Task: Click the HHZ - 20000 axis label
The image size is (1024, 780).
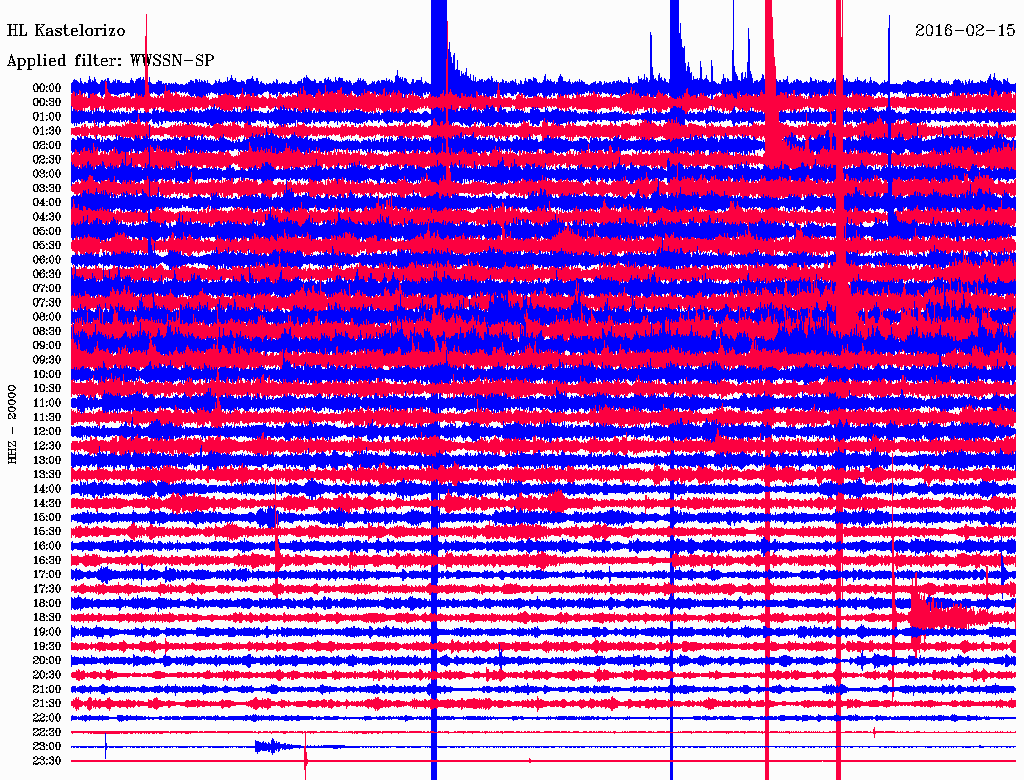Action: coord(12,425)
